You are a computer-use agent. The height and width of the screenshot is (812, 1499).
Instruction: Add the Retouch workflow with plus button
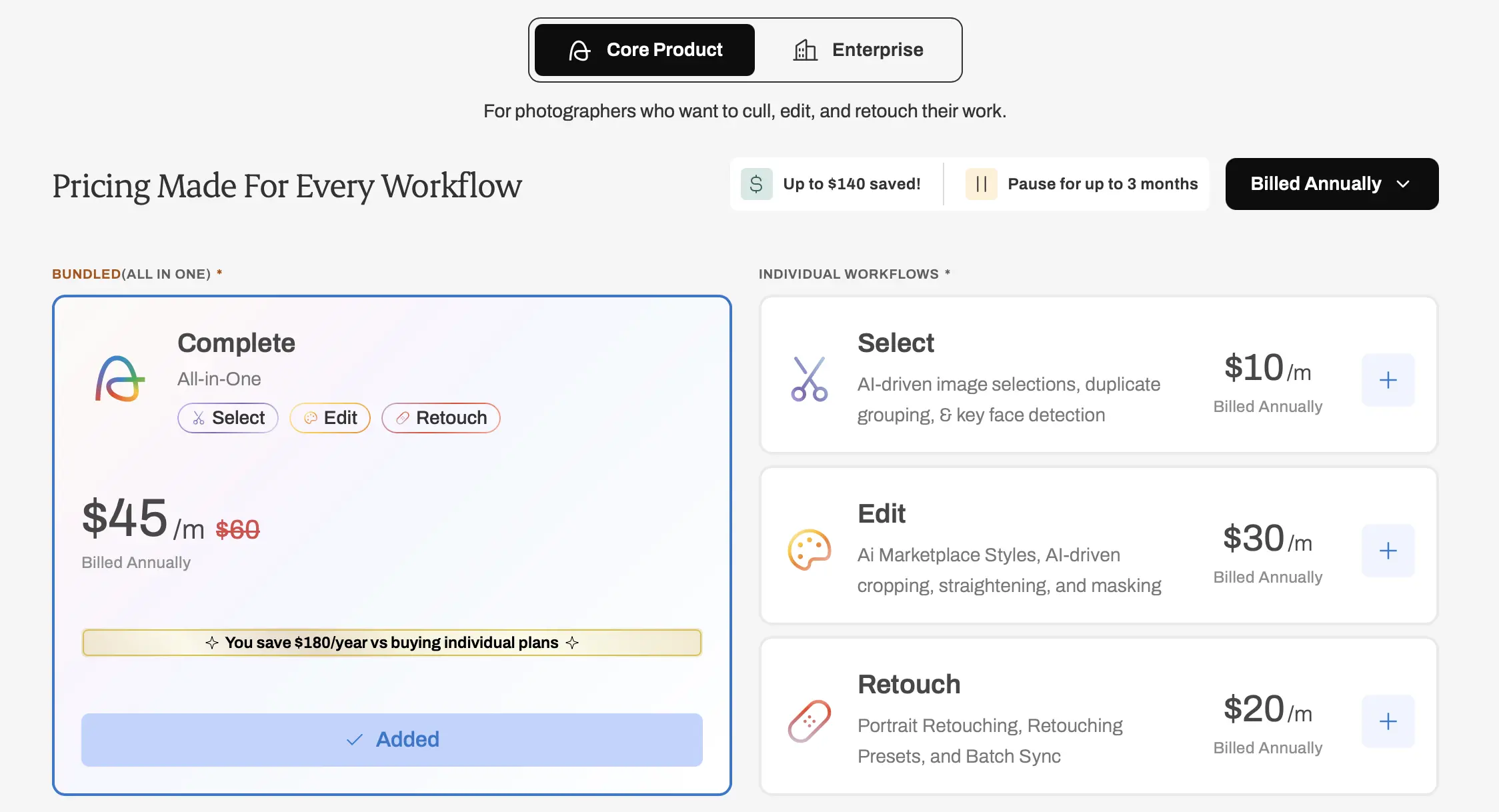(1388, 721)
